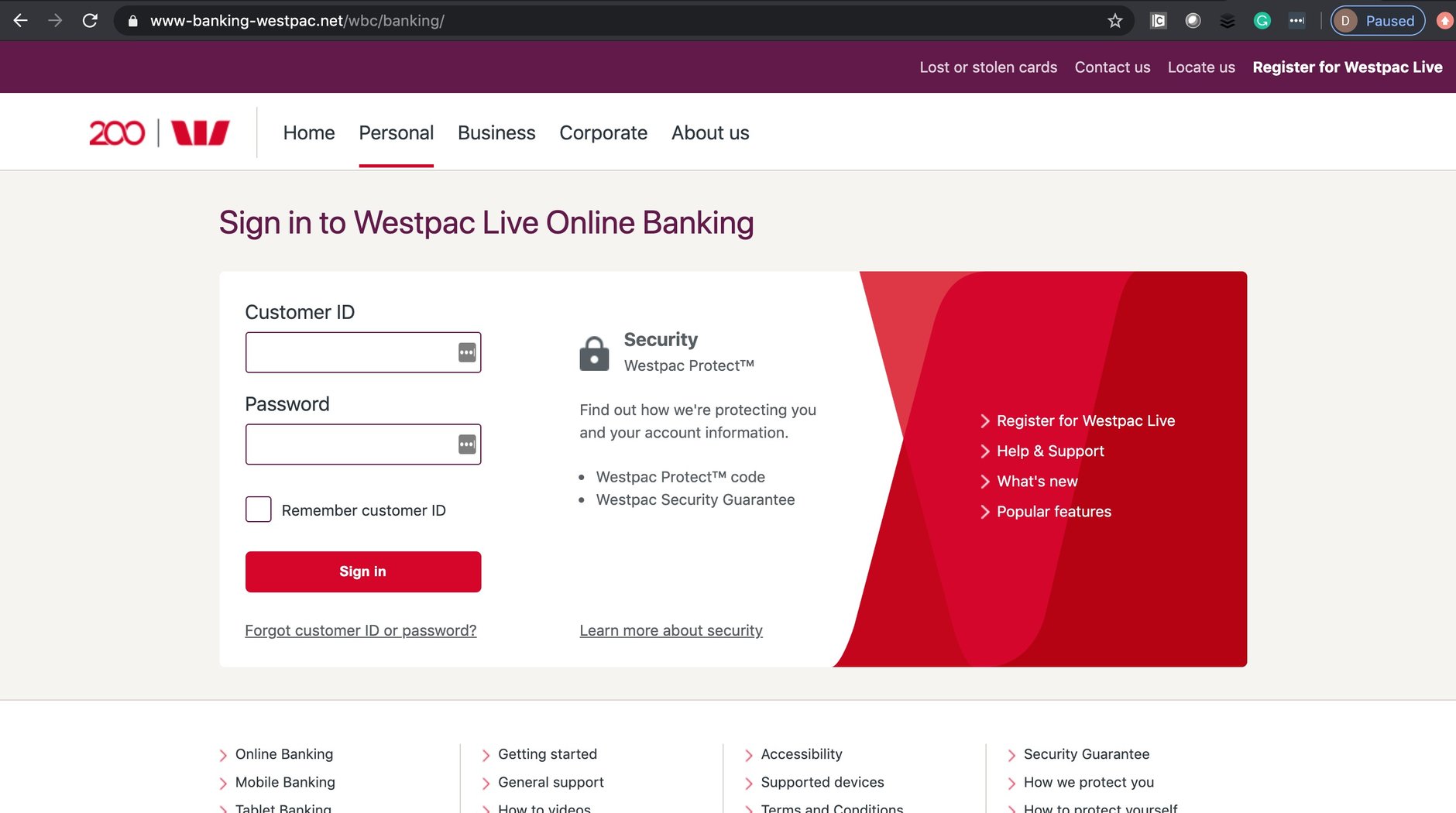Click the Paused profile toggle

coord(1378,20)
